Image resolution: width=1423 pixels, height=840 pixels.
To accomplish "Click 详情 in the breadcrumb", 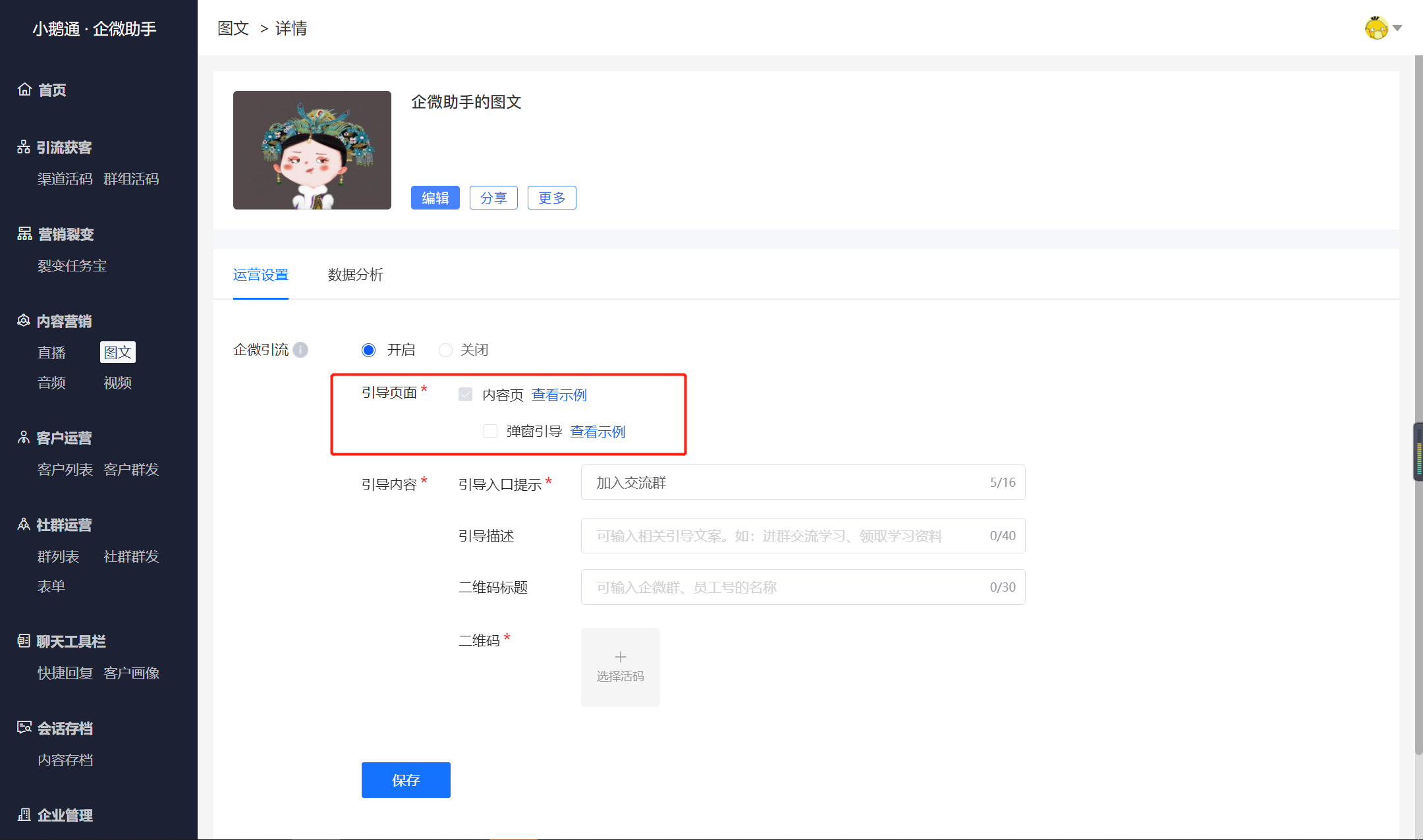I will tap(291, 28).
